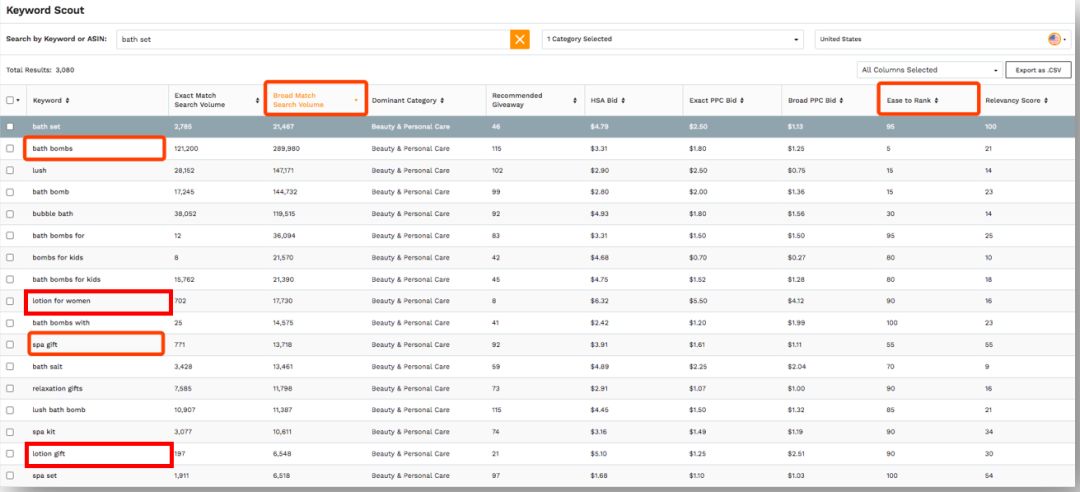Click the orange clear search X button

pyautogui.click(x=520, y=39)
